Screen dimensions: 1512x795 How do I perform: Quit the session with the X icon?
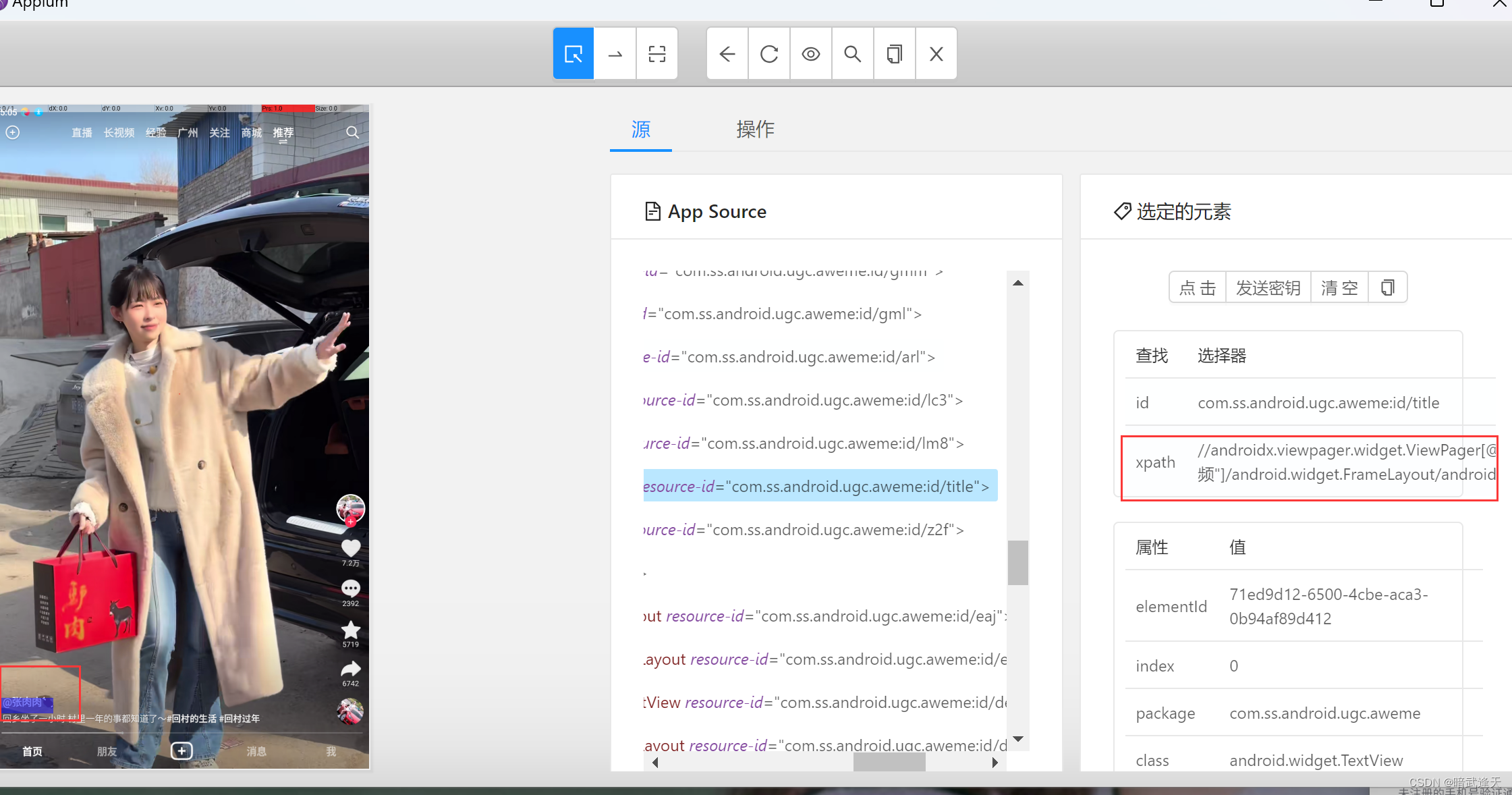936,54
